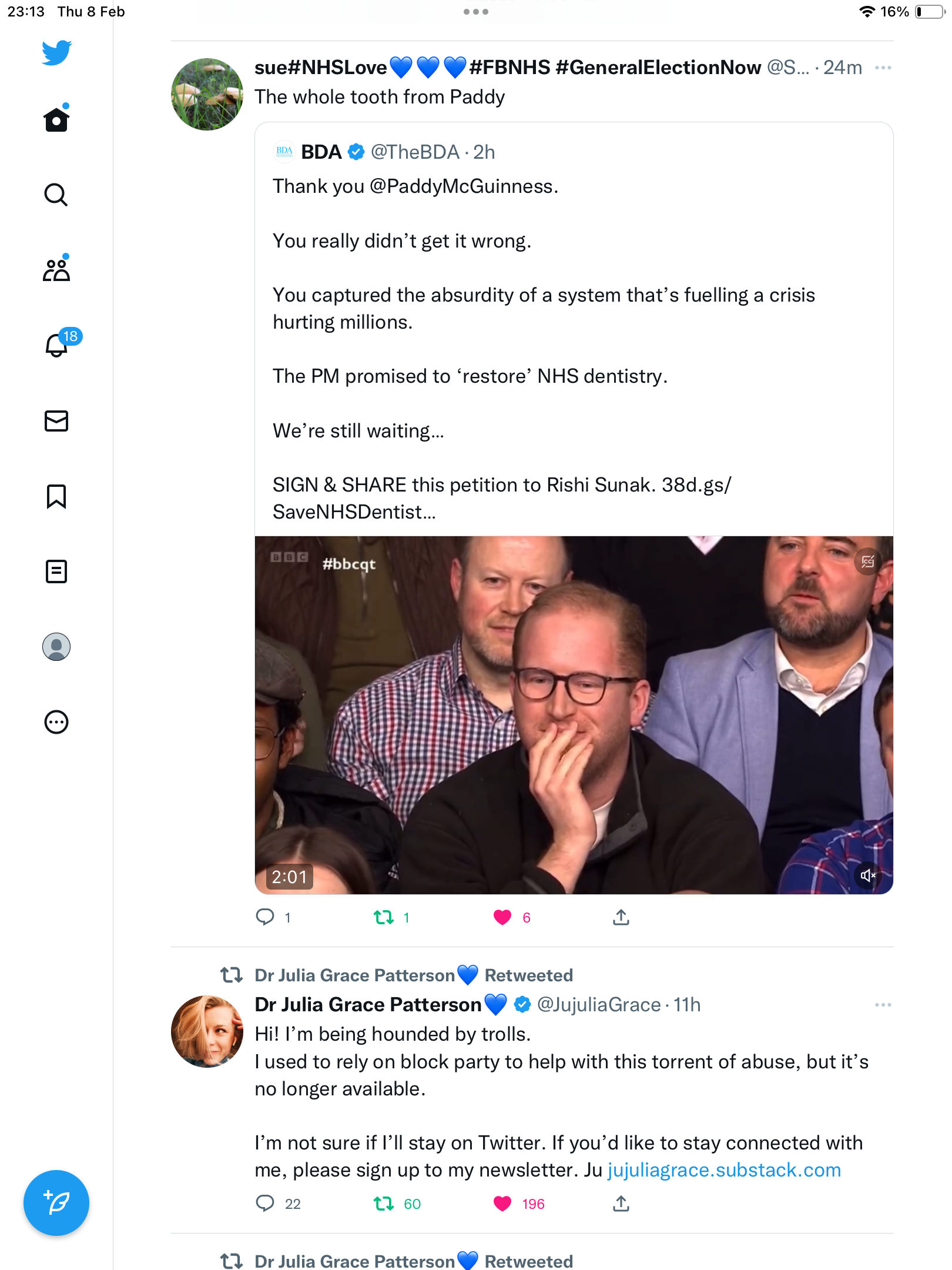The image size is (952, 1270).
Task: Open the Communities people icon
Action: click(x=56, y=269)
